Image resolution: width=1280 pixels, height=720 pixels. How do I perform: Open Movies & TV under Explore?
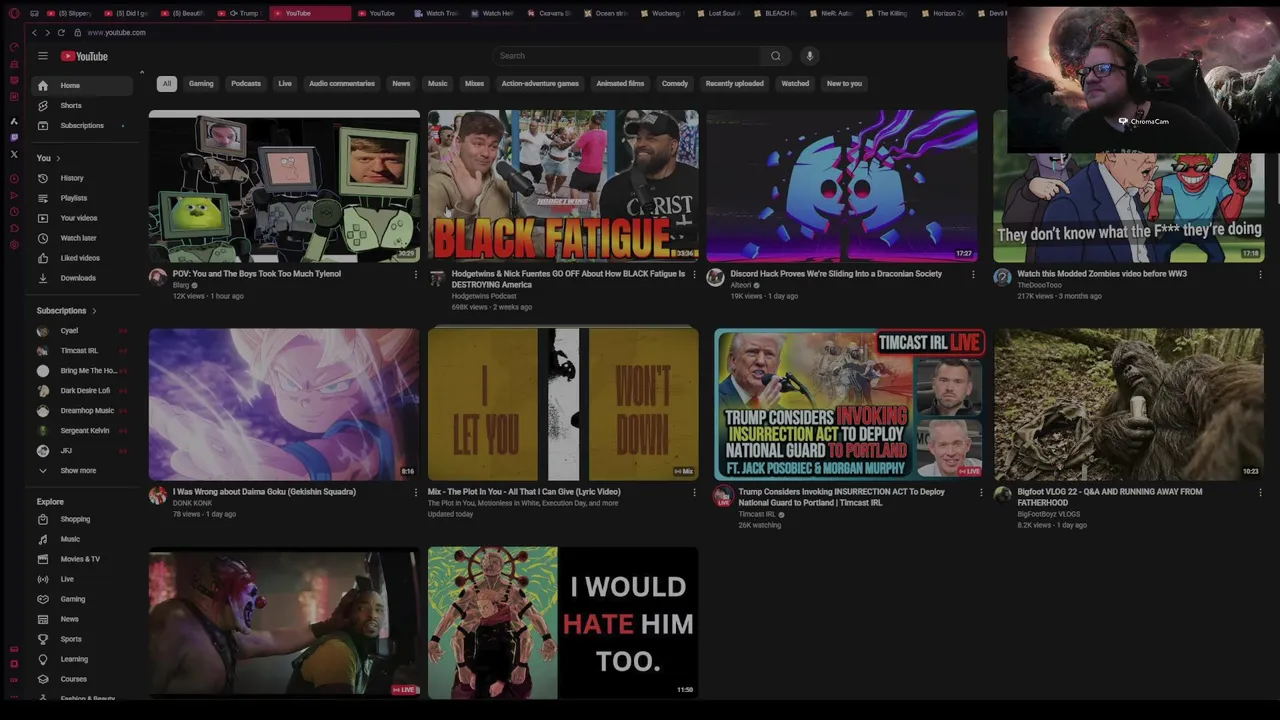[x=80, y=559]
